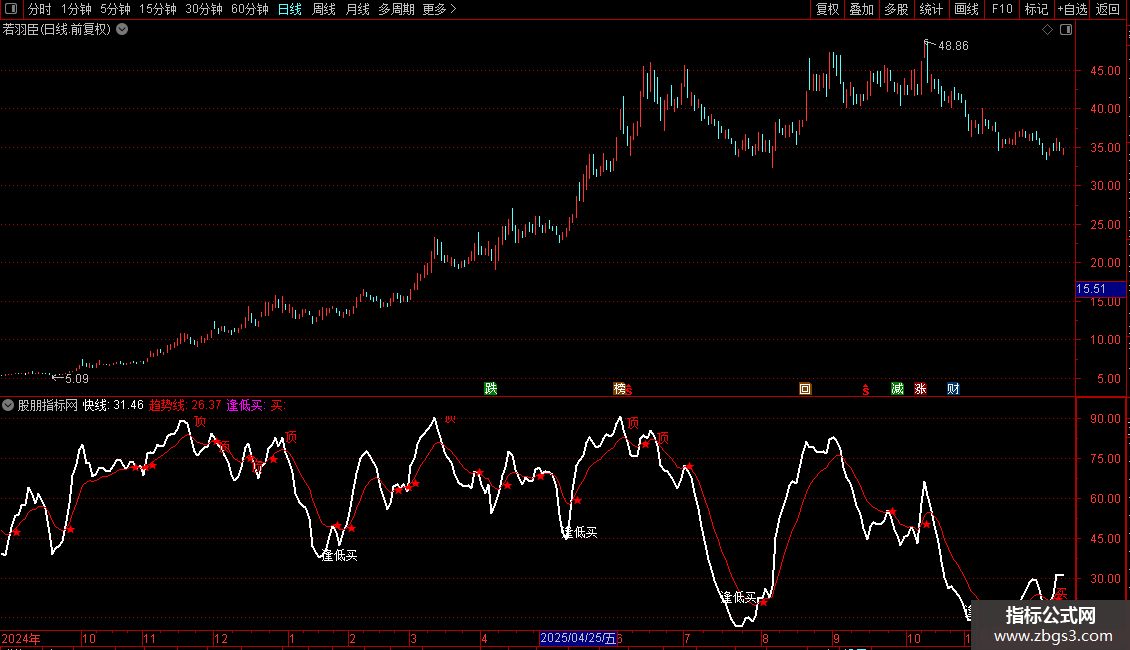Click the first 逢低买 signal label

(340, 556)
